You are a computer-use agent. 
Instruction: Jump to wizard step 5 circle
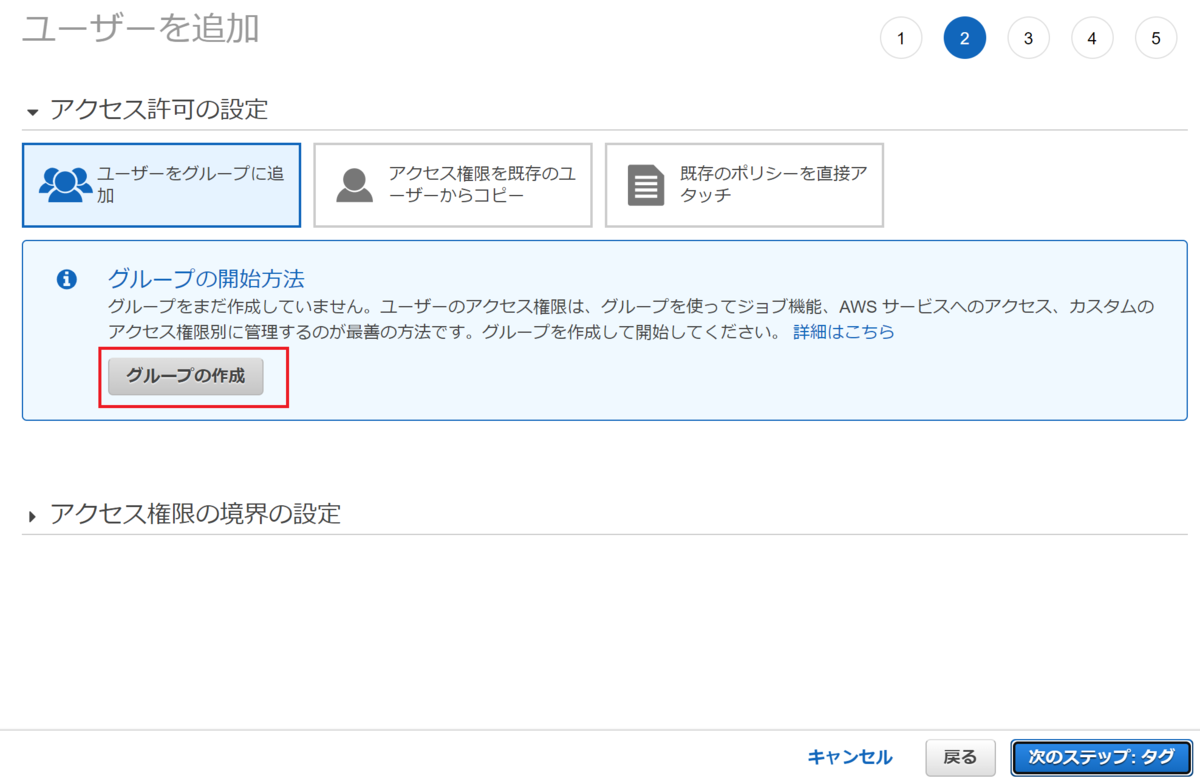tap(1156, 38)
